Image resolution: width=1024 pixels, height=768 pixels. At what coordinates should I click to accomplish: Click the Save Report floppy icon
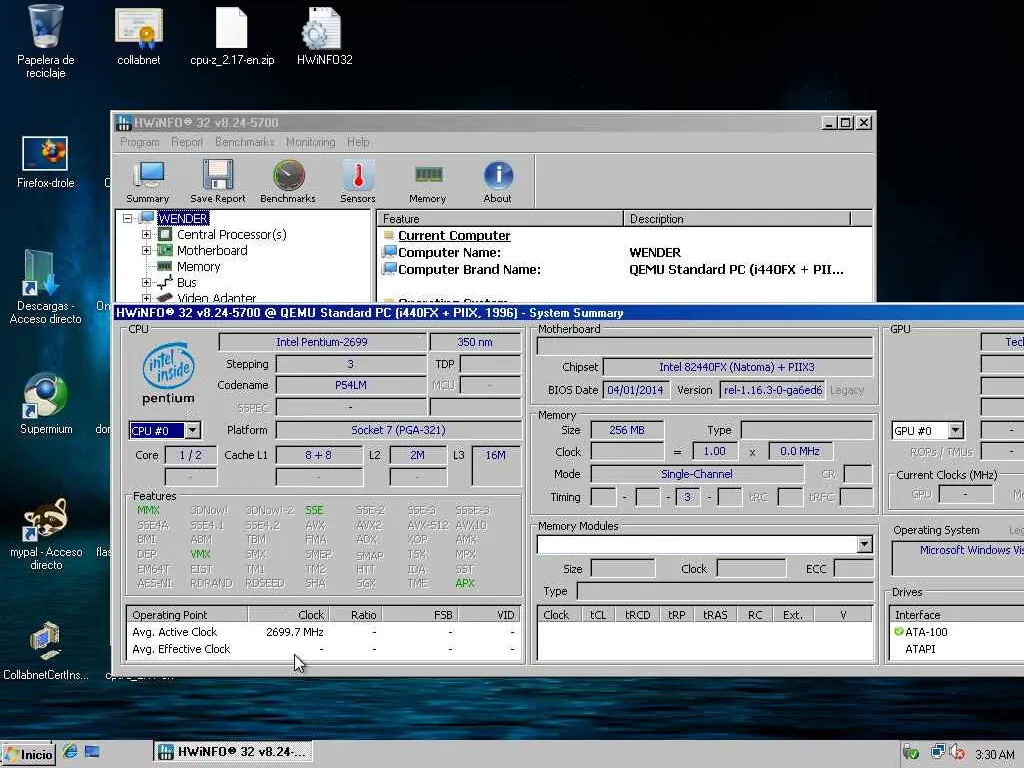217,181
